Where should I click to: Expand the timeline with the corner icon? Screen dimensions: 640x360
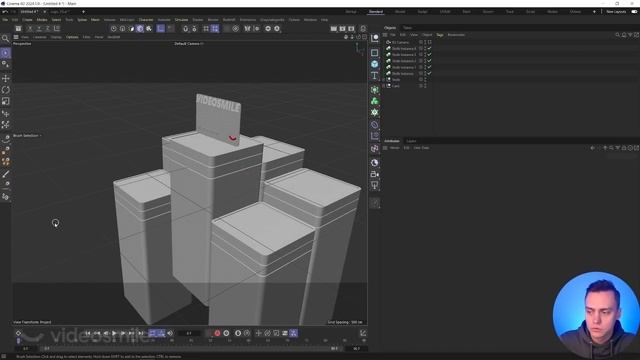[362, 333]
